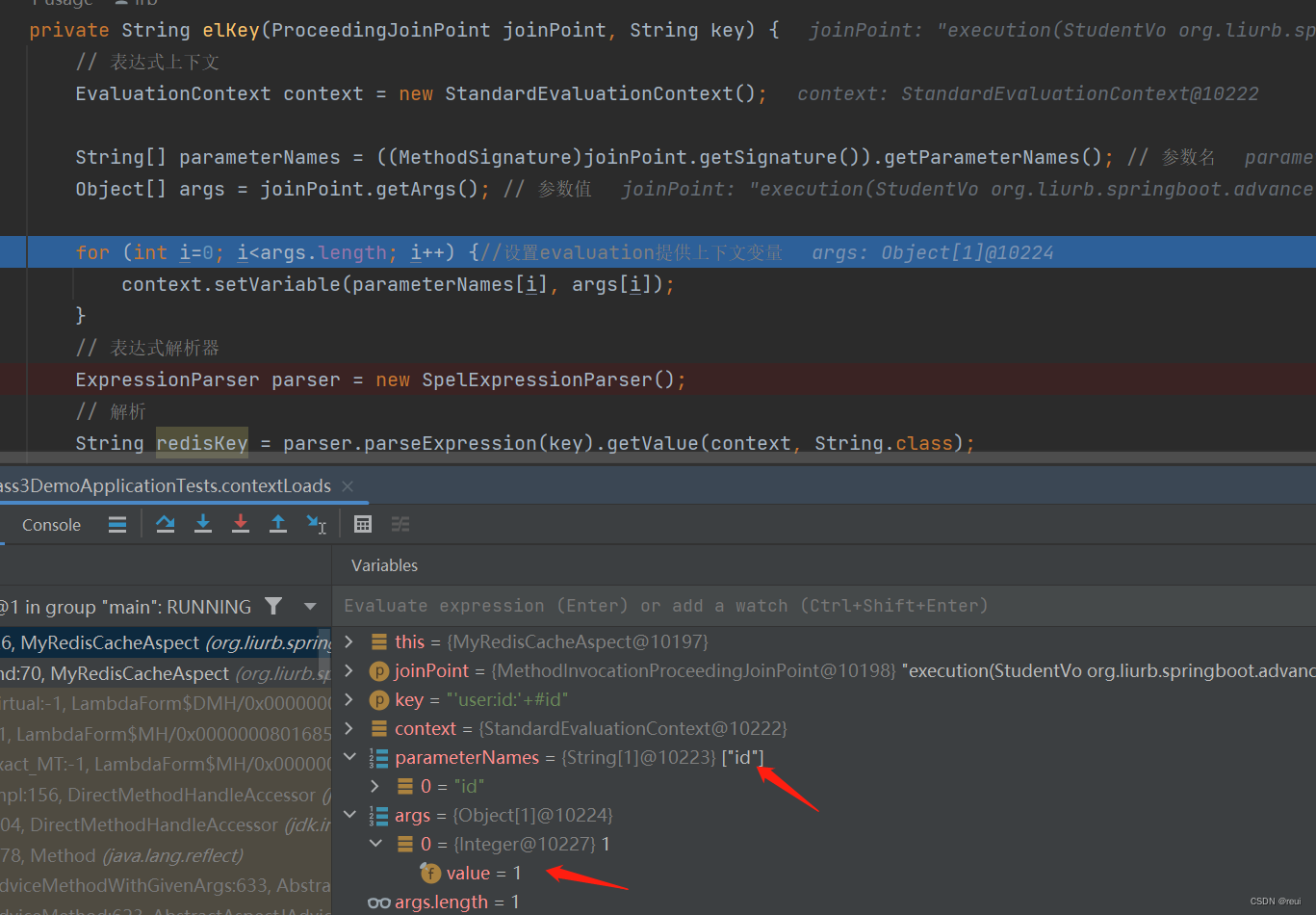This screenshot has height=915, width=1316.
Task: Collapse the args variable node
Action: click(348, 815)
